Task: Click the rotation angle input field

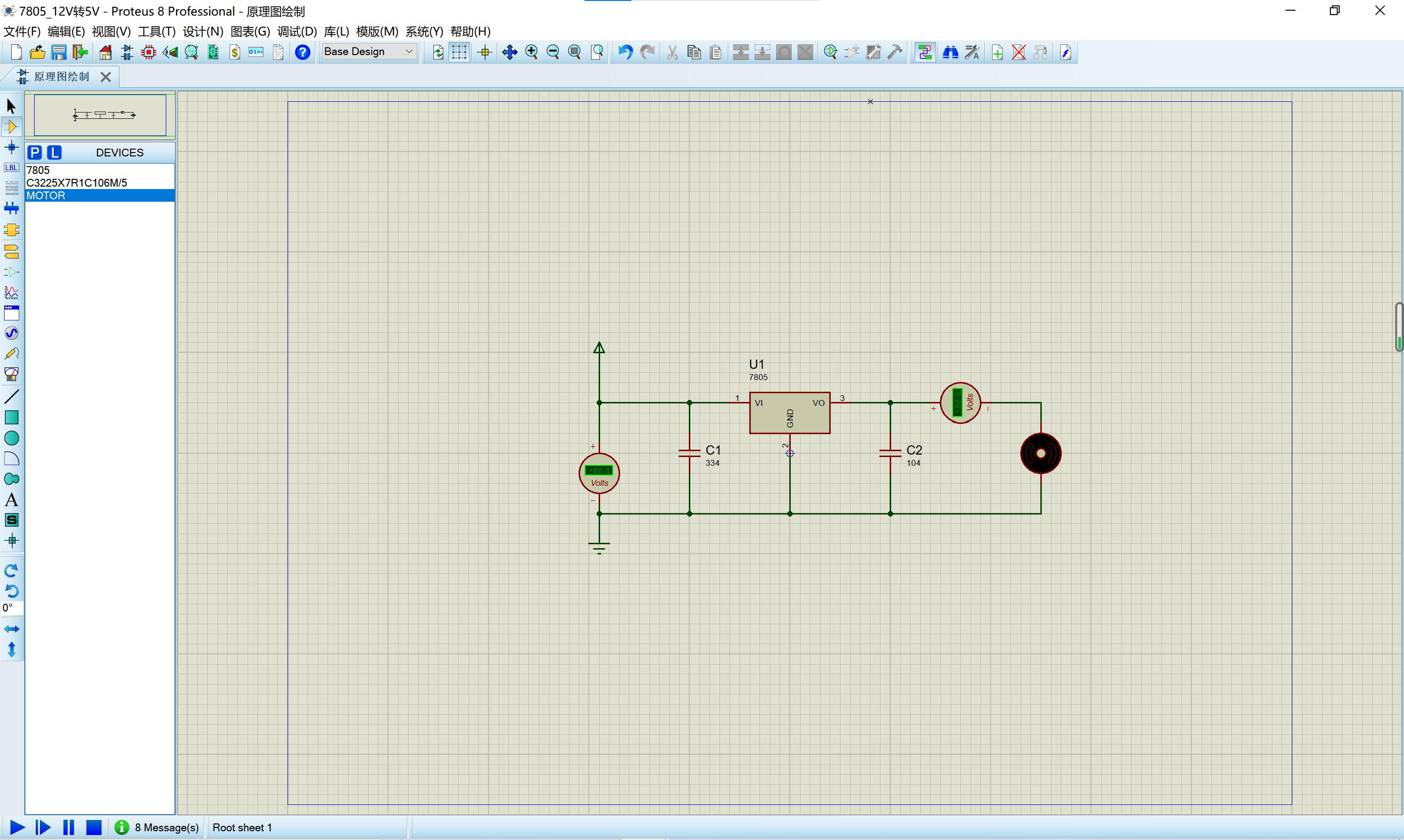Action: click(x=12, y=608)
